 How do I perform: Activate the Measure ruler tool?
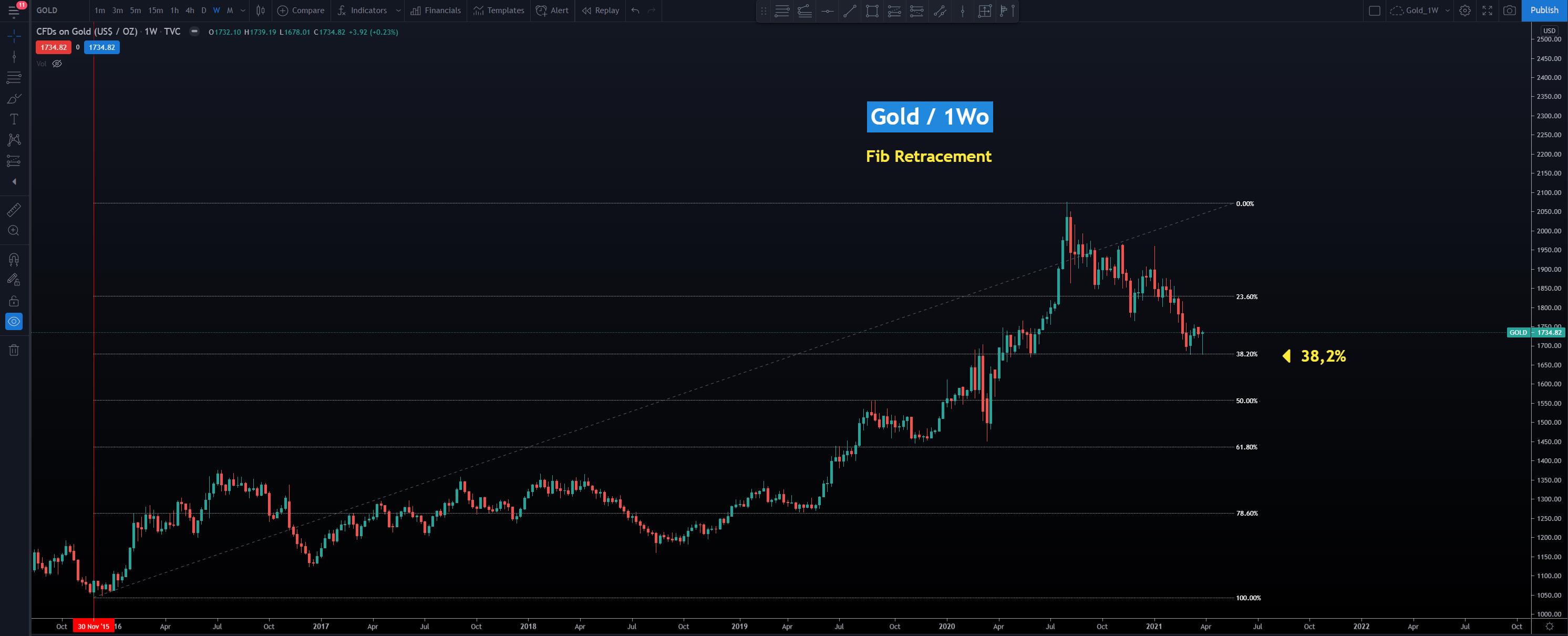pos(13,210)
